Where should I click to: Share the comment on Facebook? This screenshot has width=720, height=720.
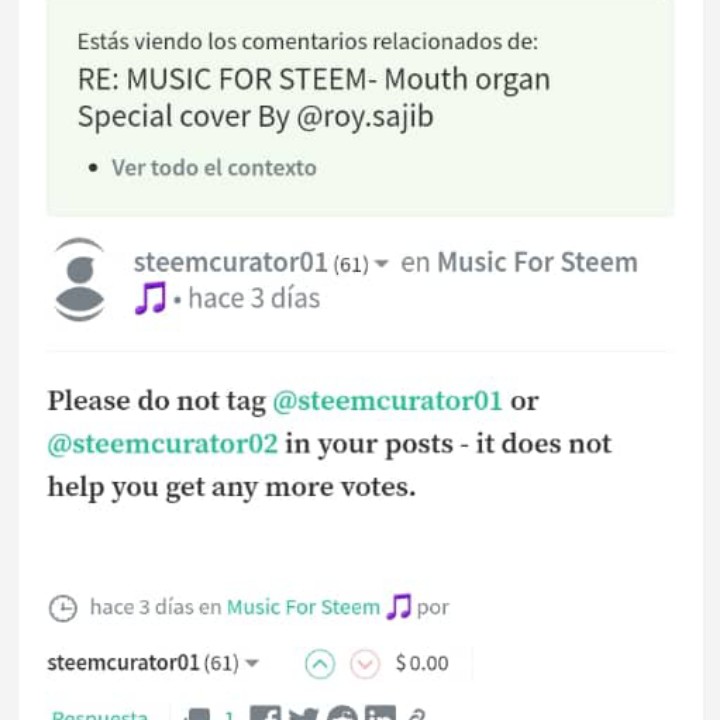264,714
